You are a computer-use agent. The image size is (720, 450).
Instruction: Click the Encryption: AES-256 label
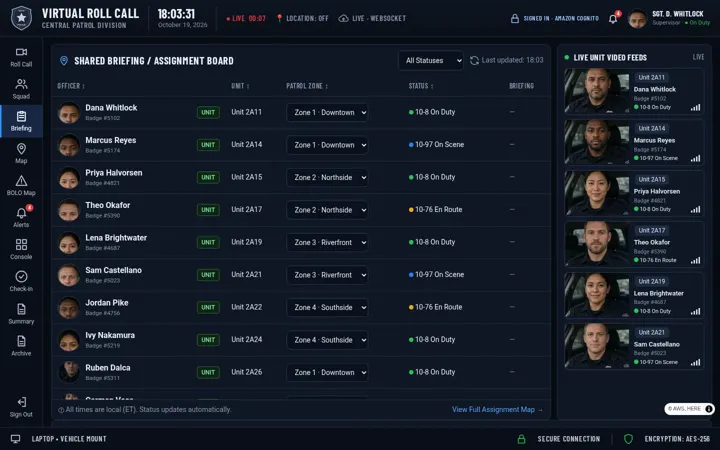[677, 439]
